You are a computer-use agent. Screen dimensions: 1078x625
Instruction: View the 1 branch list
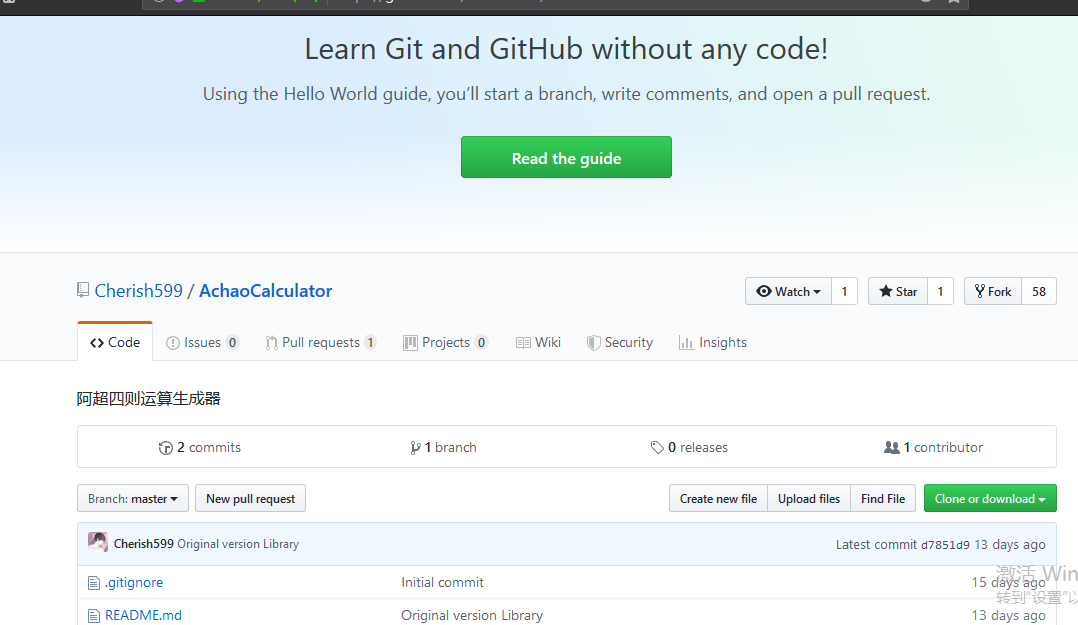click(443, 448)
